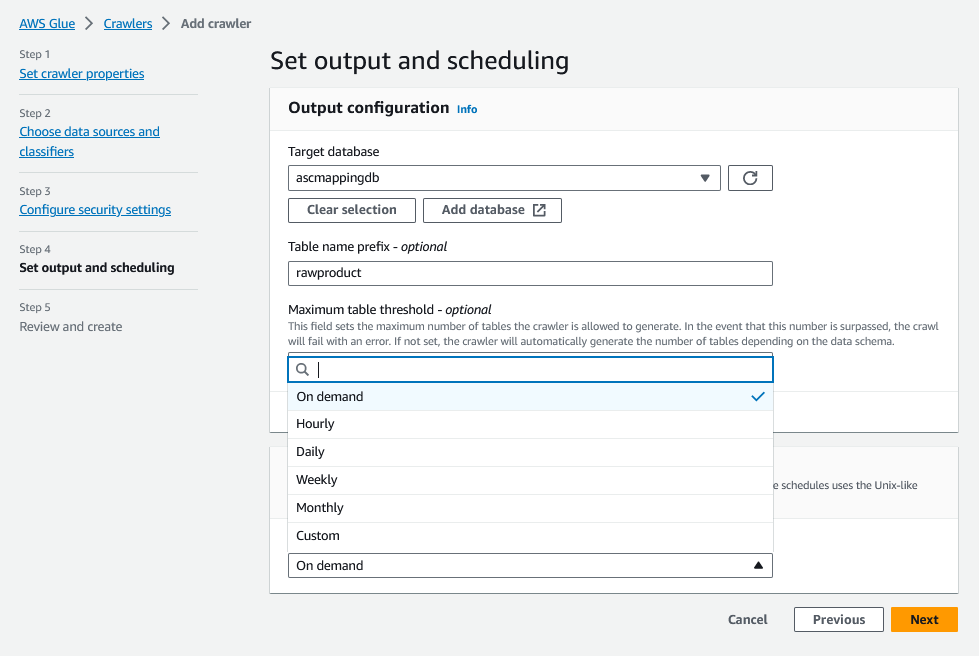Choose Weekly crawler frequency
The height and width of the screenshot is (656, 979).
(317, 479)
